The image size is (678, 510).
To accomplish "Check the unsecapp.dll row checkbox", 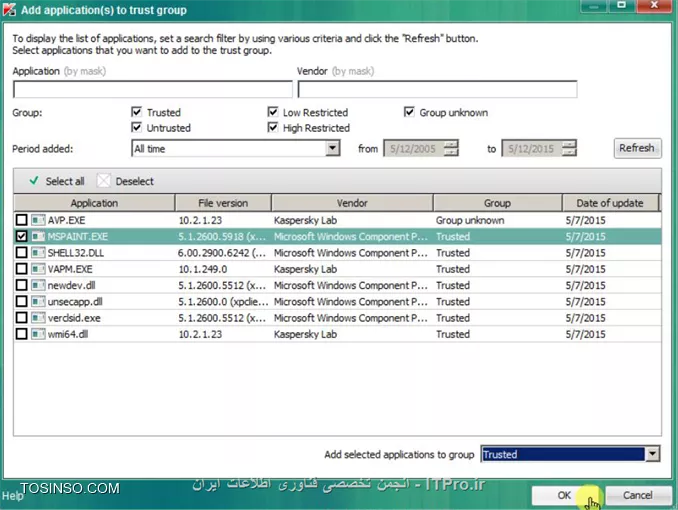I will point(21,302).
